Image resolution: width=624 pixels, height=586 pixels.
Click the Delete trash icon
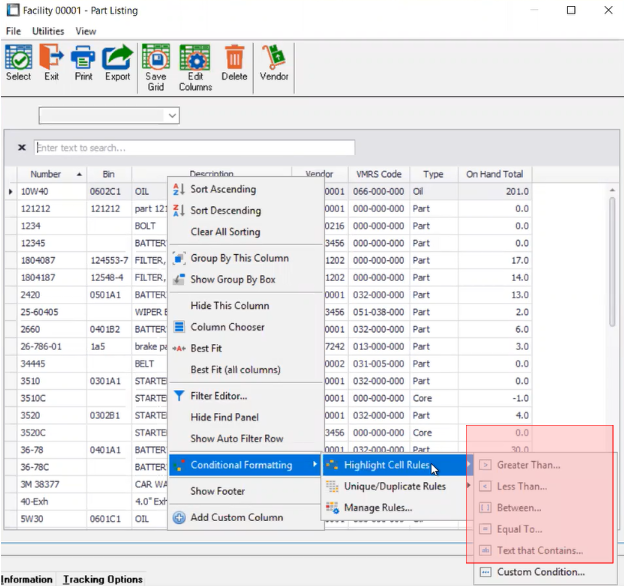click(x=234, y=62)
